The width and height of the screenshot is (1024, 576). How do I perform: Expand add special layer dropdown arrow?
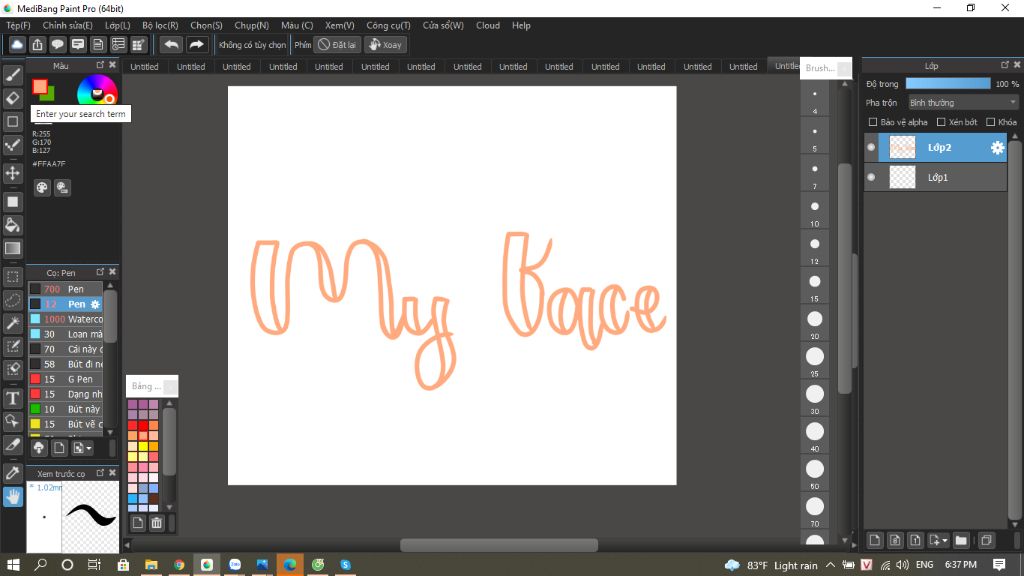point(944,541)
